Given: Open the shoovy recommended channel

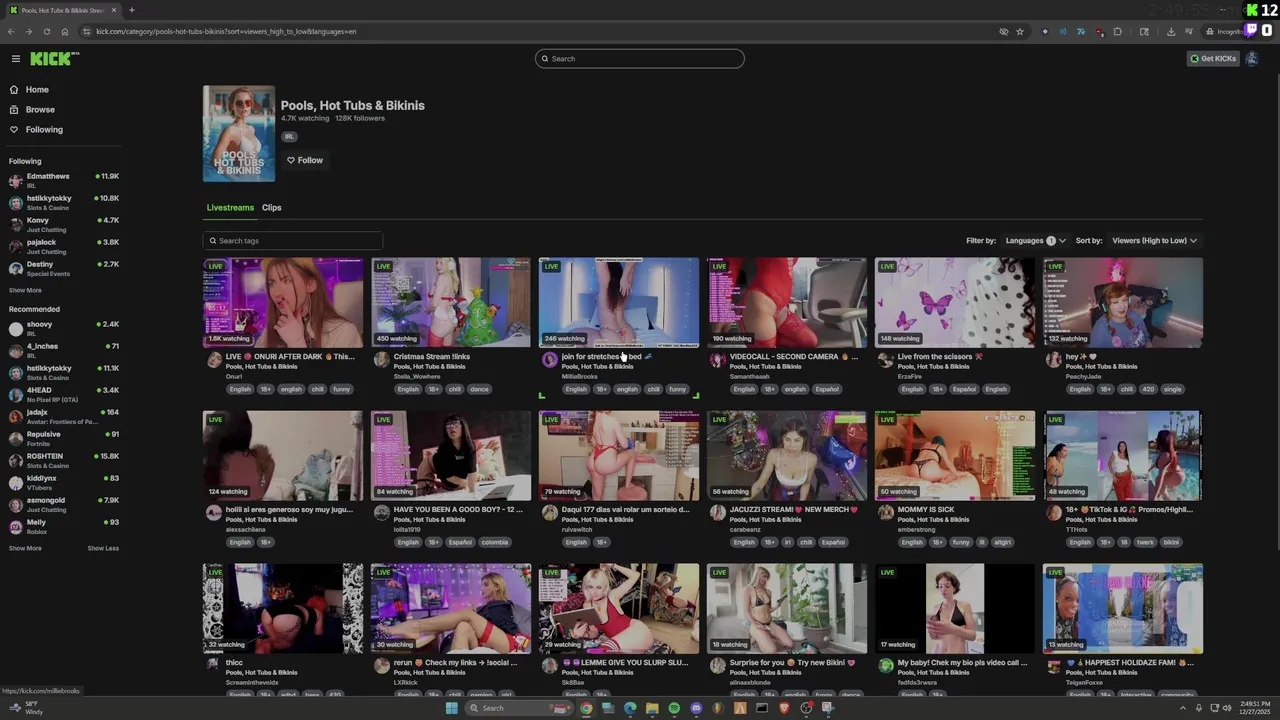Looking at the screenshot, I should (x=63, y=328).
